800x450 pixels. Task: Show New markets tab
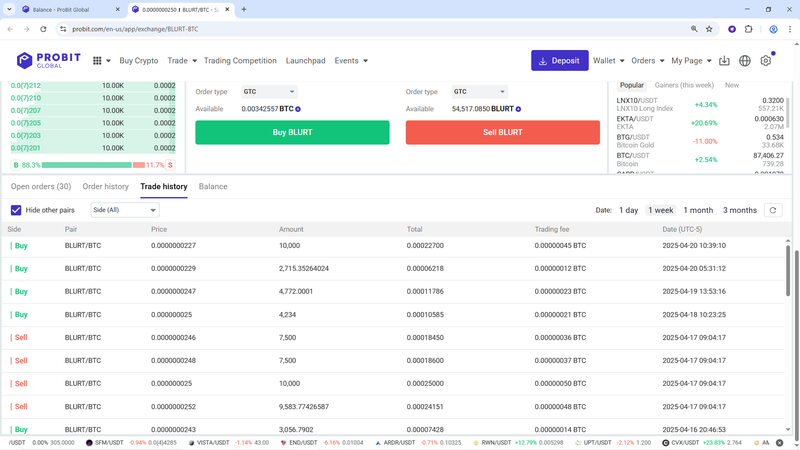pos(732,85)
